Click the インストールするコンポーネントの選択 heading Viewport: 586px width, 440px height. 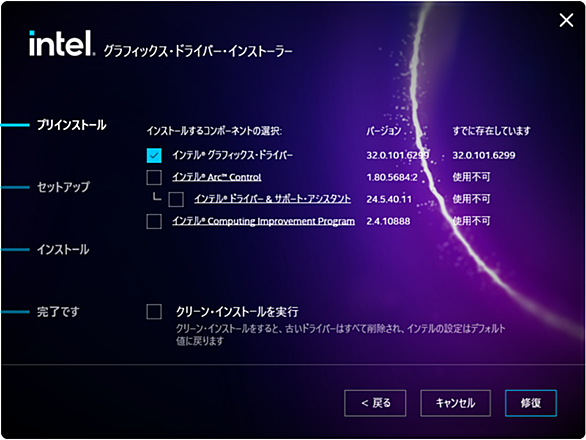coord(215,131)
